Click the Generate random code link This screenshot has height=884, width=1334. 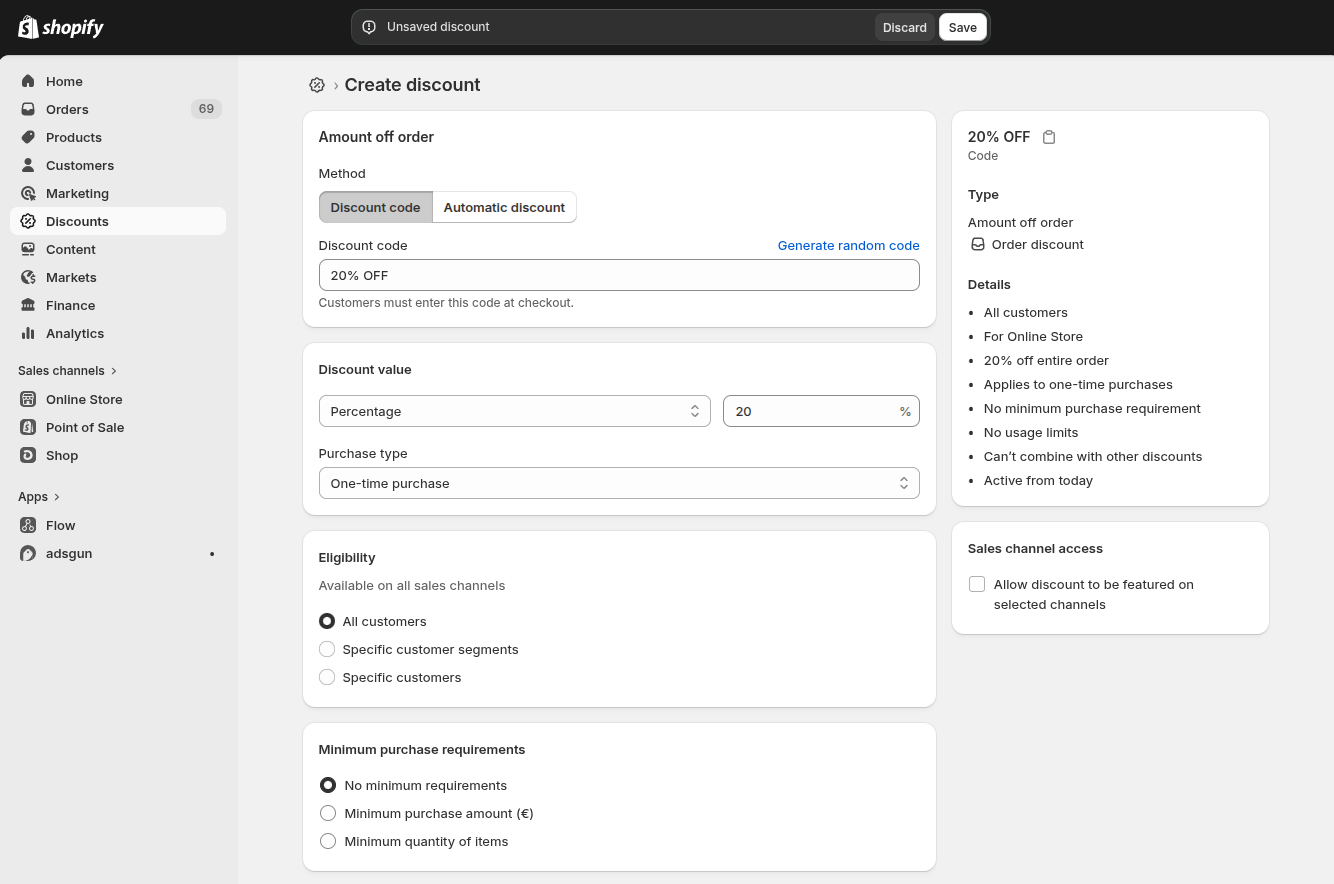click(848, 245)
